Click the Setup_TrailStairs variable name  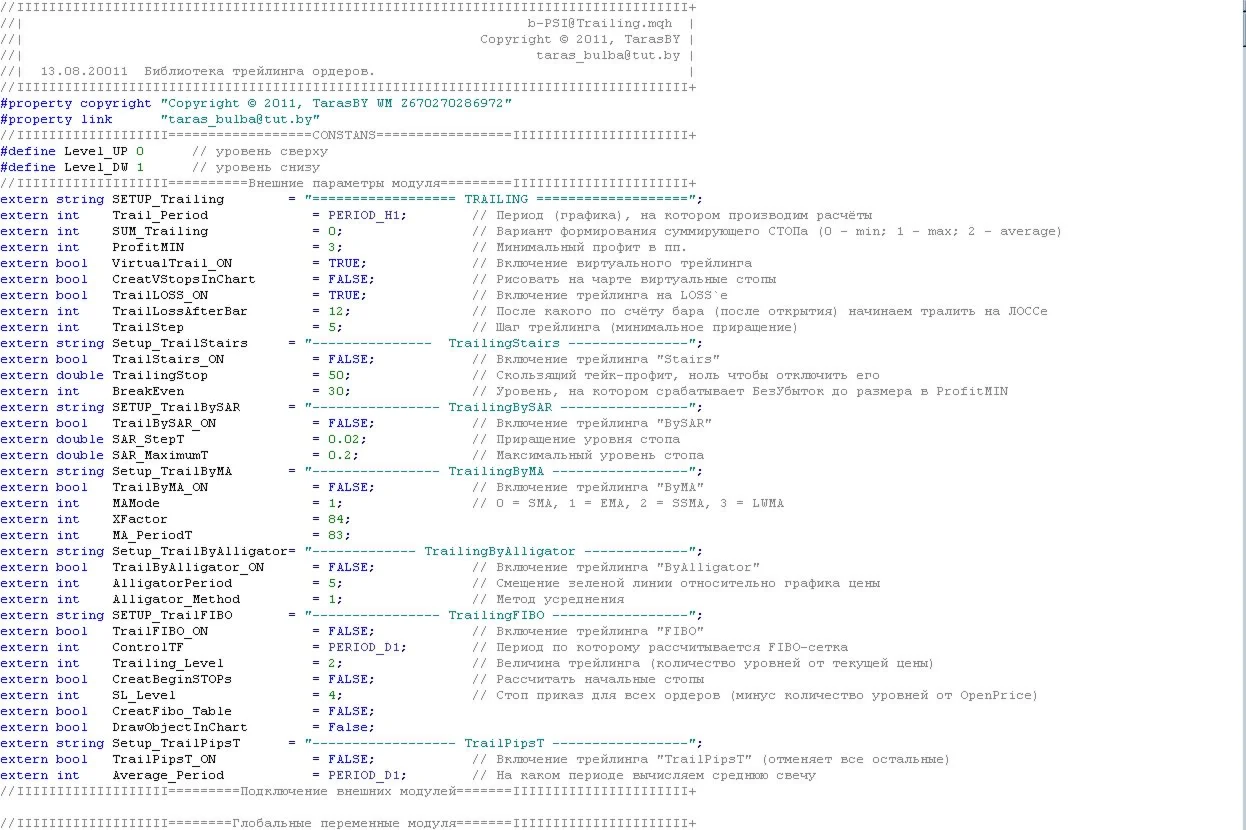coord(180,343)
